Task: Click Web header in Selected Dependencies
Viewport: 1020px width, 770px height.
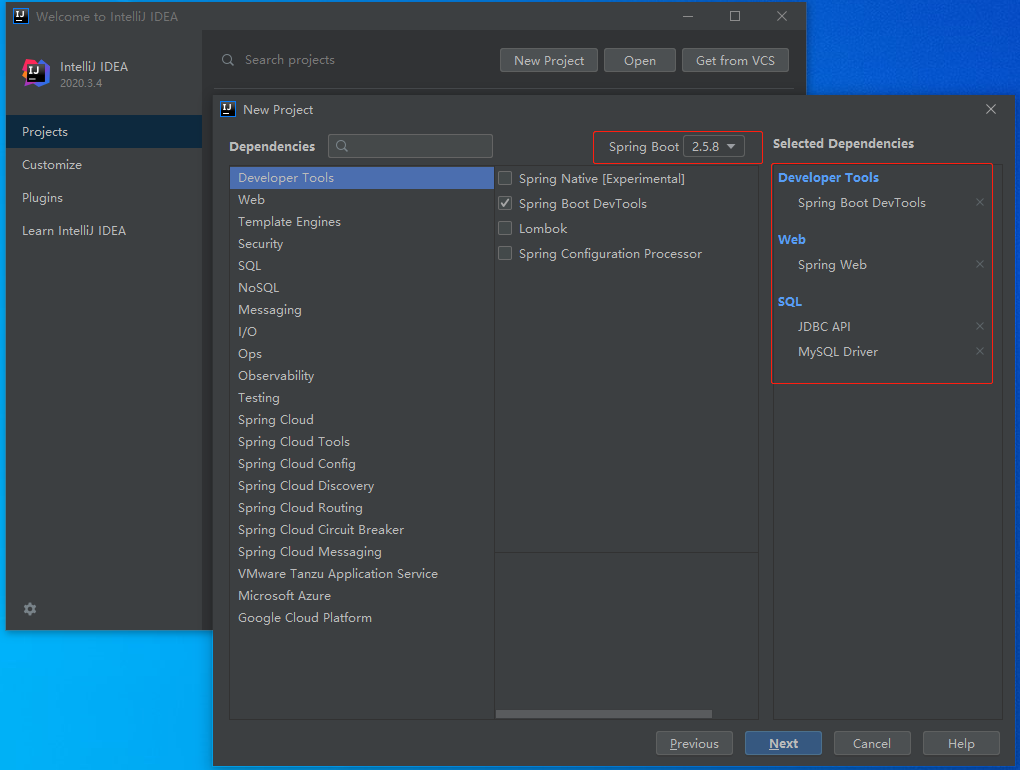Action: pos(792,239)
